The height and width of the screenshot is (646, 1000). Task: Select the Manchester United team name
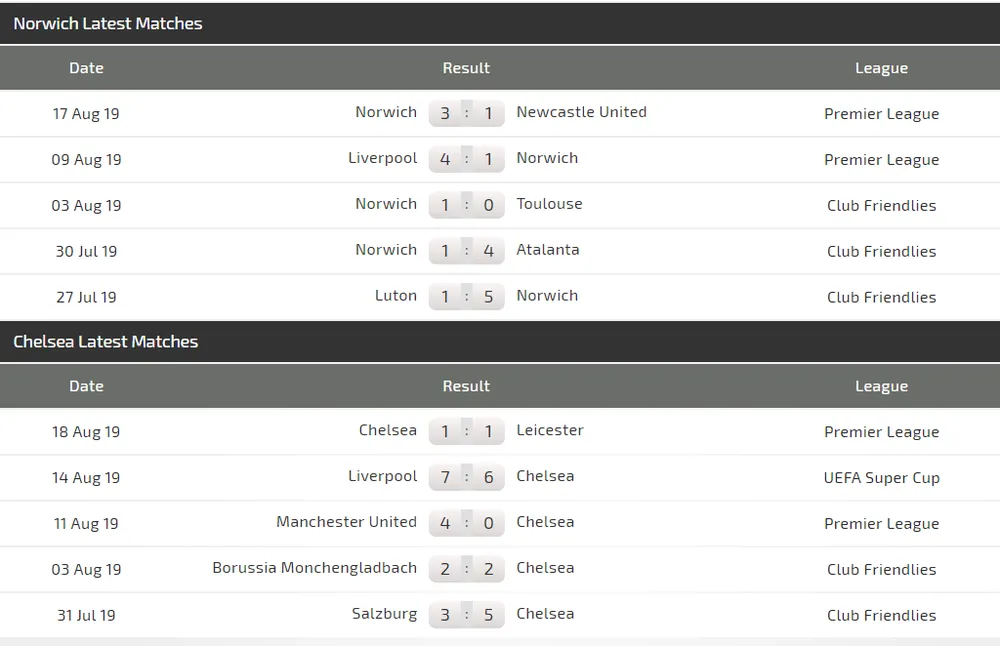click(x=346, y=522)
